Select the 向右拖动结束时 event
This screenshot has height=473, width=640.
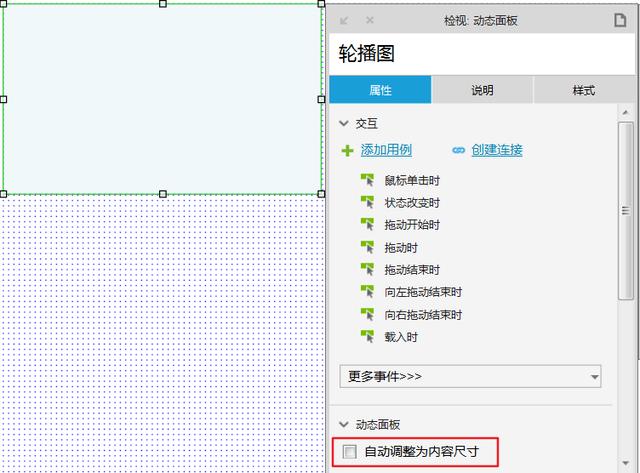(423, 315)
